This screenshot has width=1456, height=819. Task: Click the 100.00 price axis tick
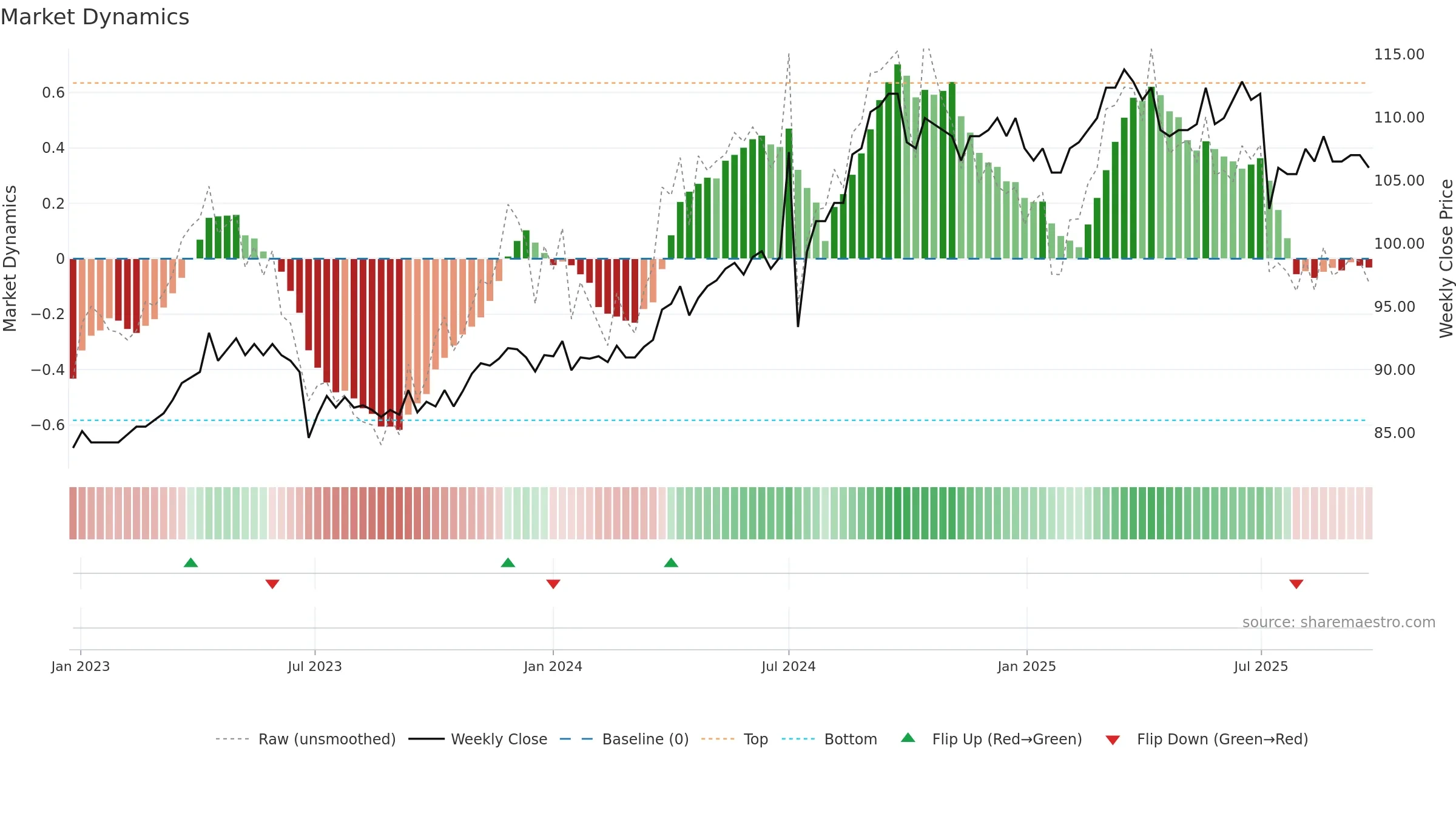coord(1399,243)
